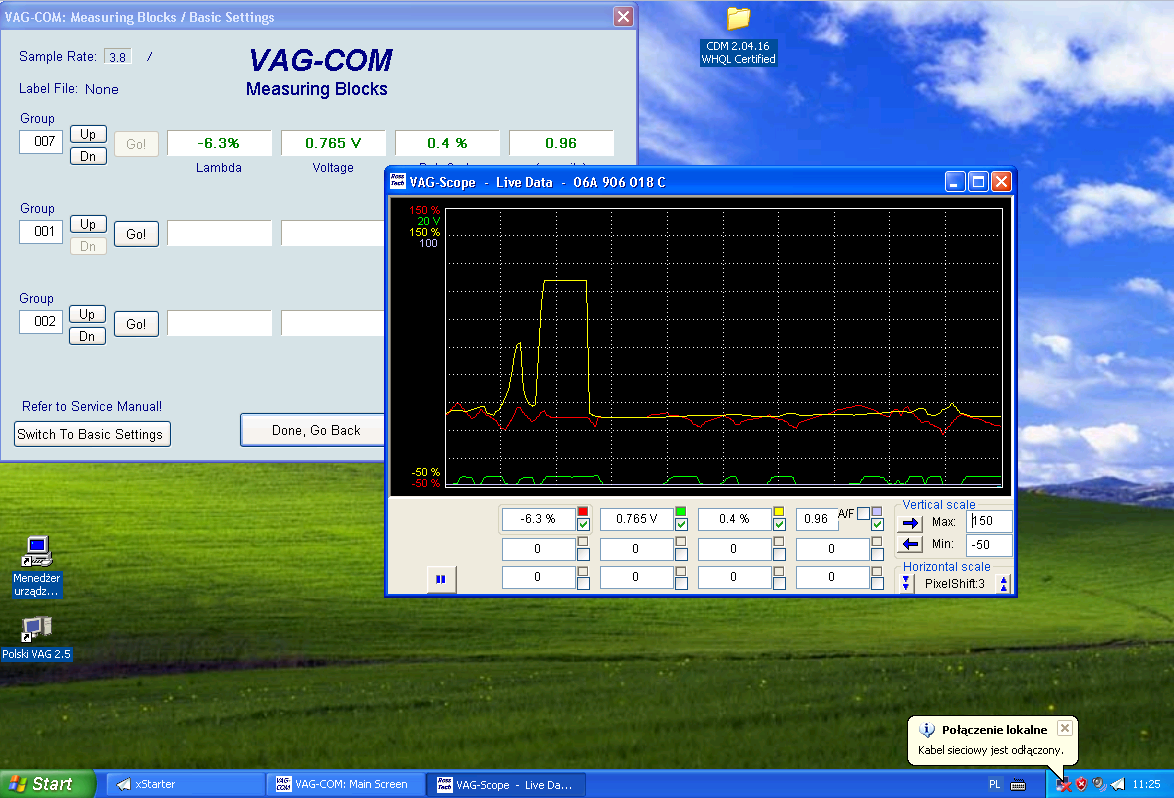The height and width of the screenshot is (798, 1174).
Task: Open the Start menu
Action: click(x=47, y=784)
